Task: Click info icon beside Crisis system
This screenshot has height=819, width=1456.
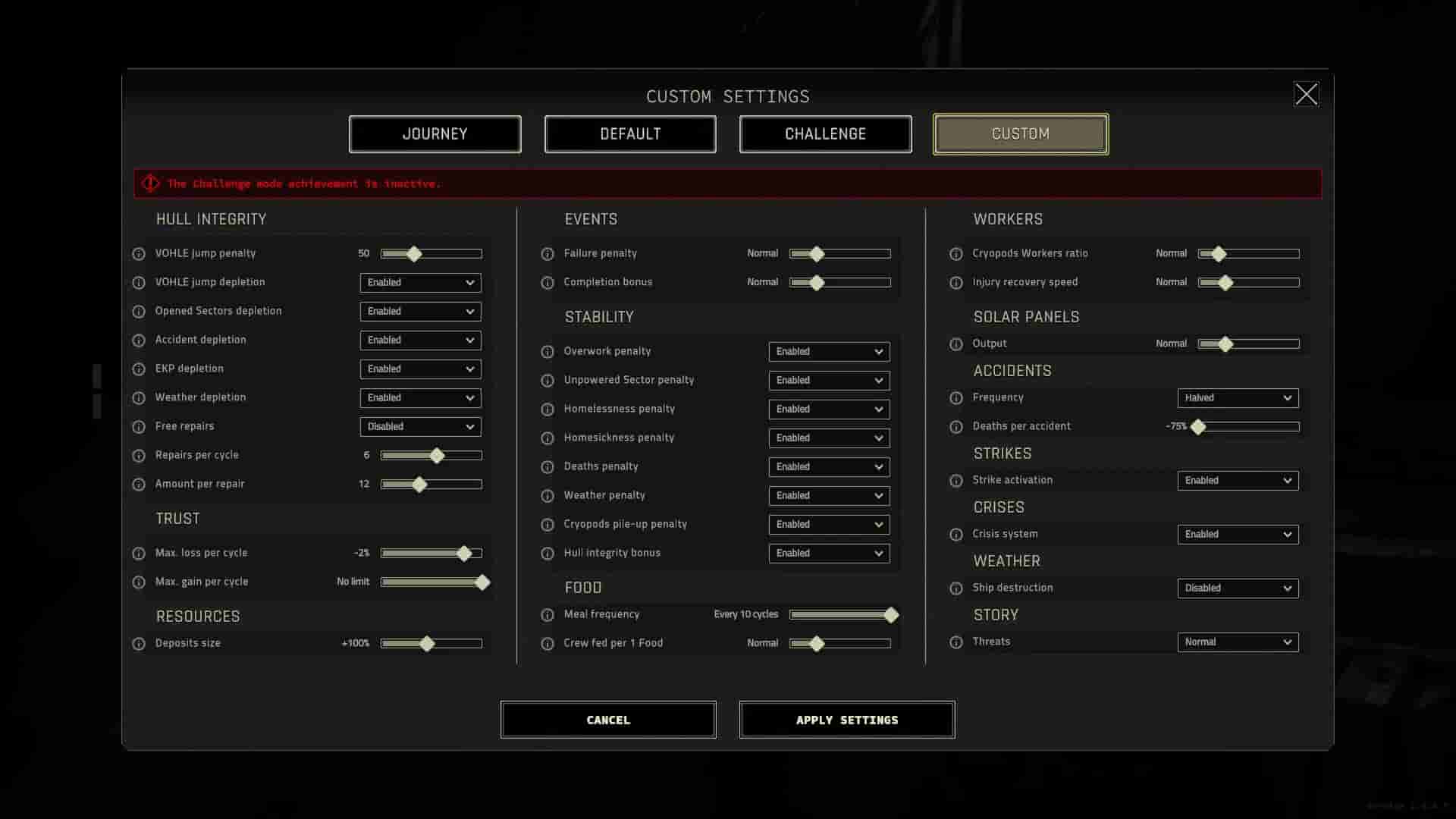Action: tap(956, 535)
